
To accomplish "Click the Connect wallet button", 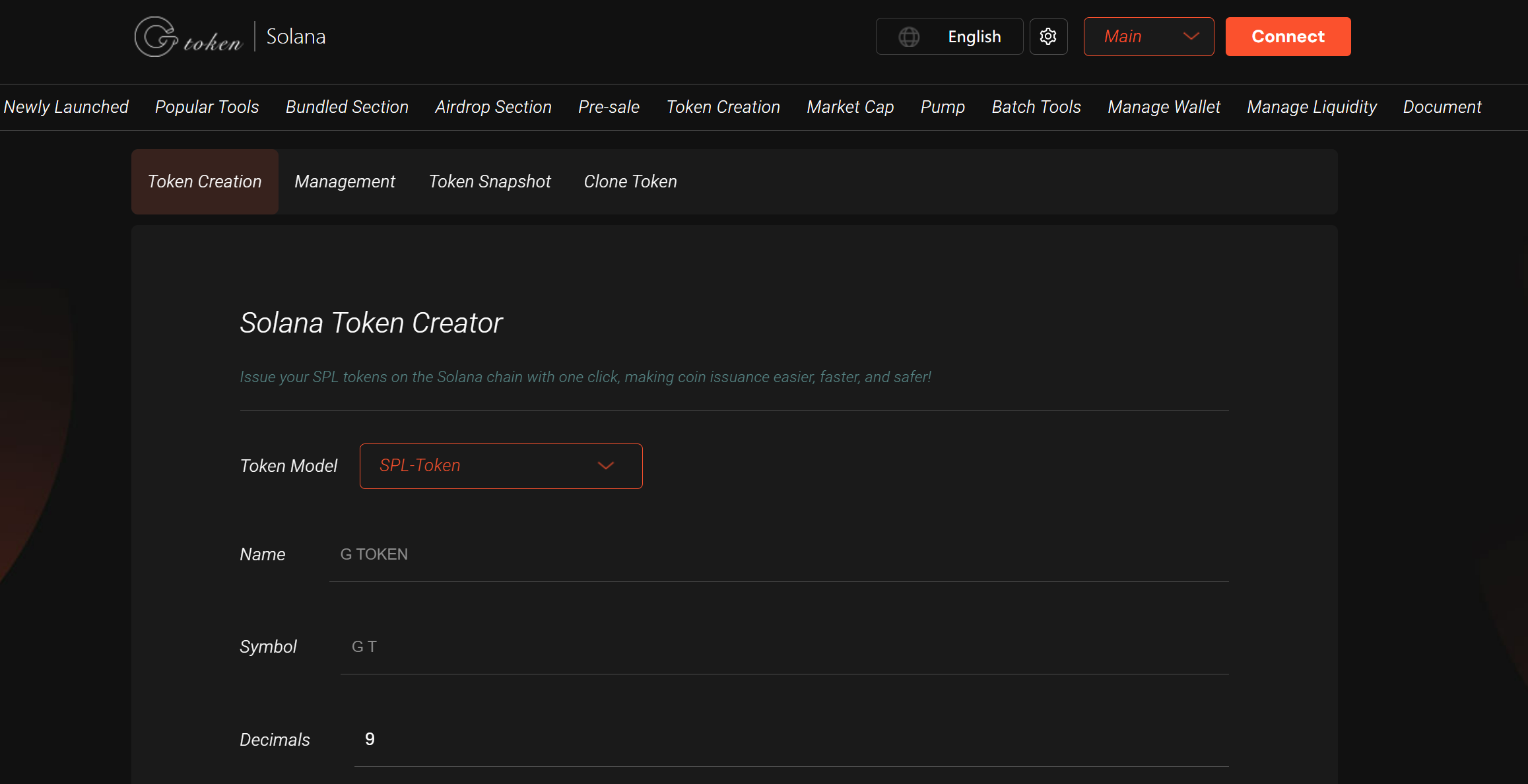I will (1288, 37).
